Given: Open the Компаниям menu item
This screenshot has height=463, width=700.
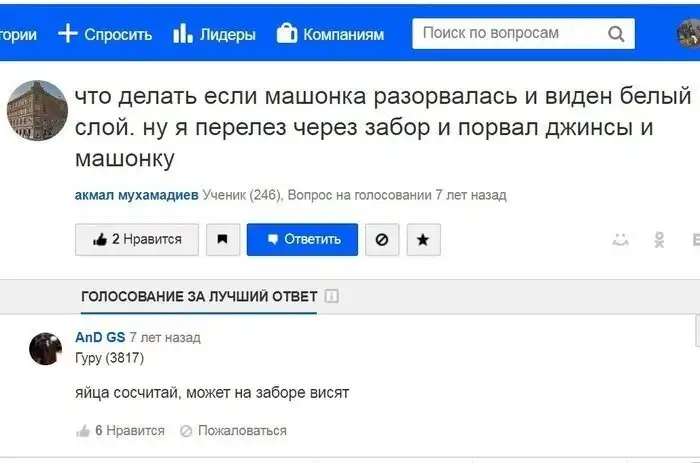Looking at the screenshot, I should (x=330, y=34).
